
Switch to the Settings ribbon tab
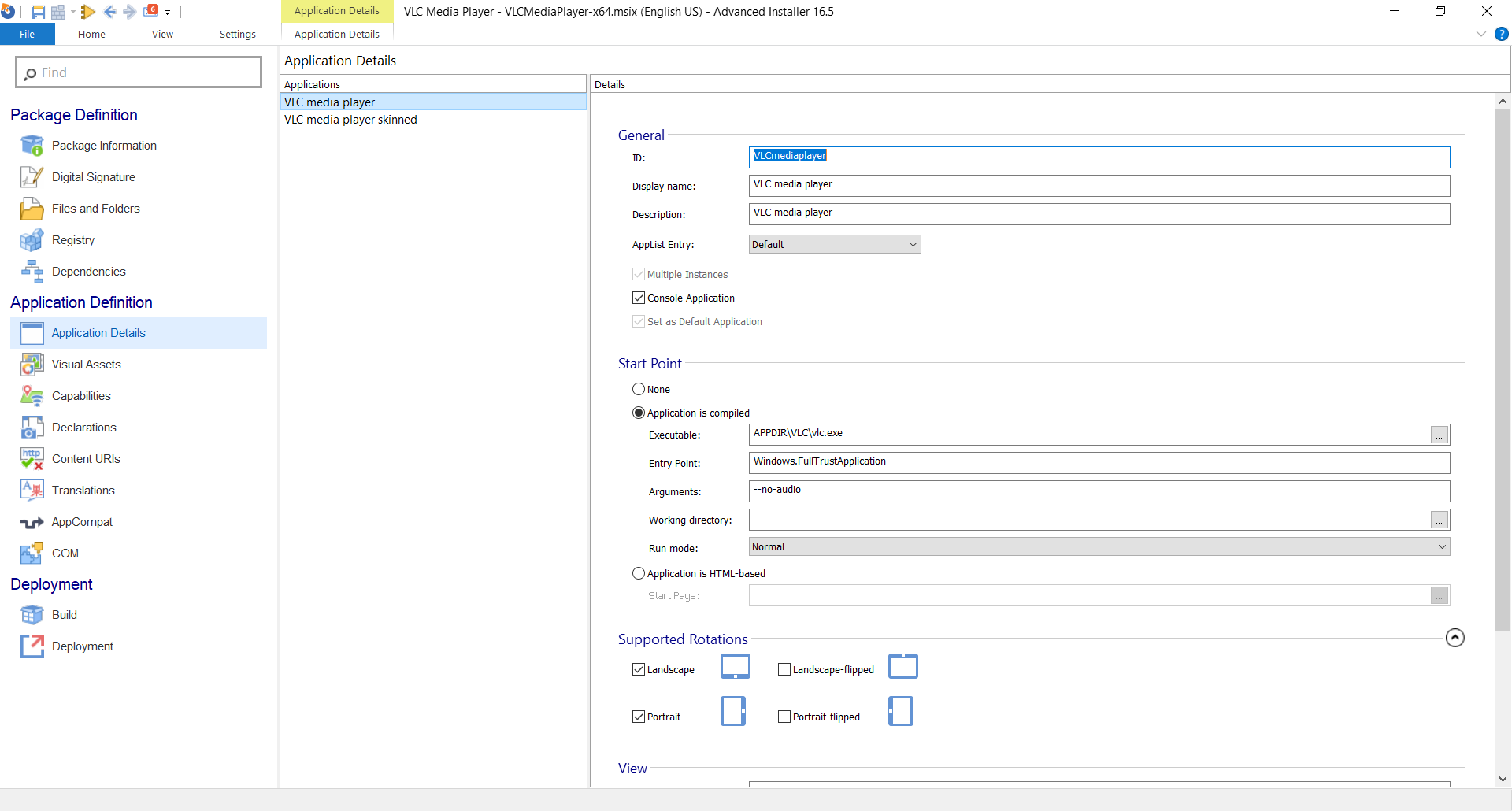238,34
